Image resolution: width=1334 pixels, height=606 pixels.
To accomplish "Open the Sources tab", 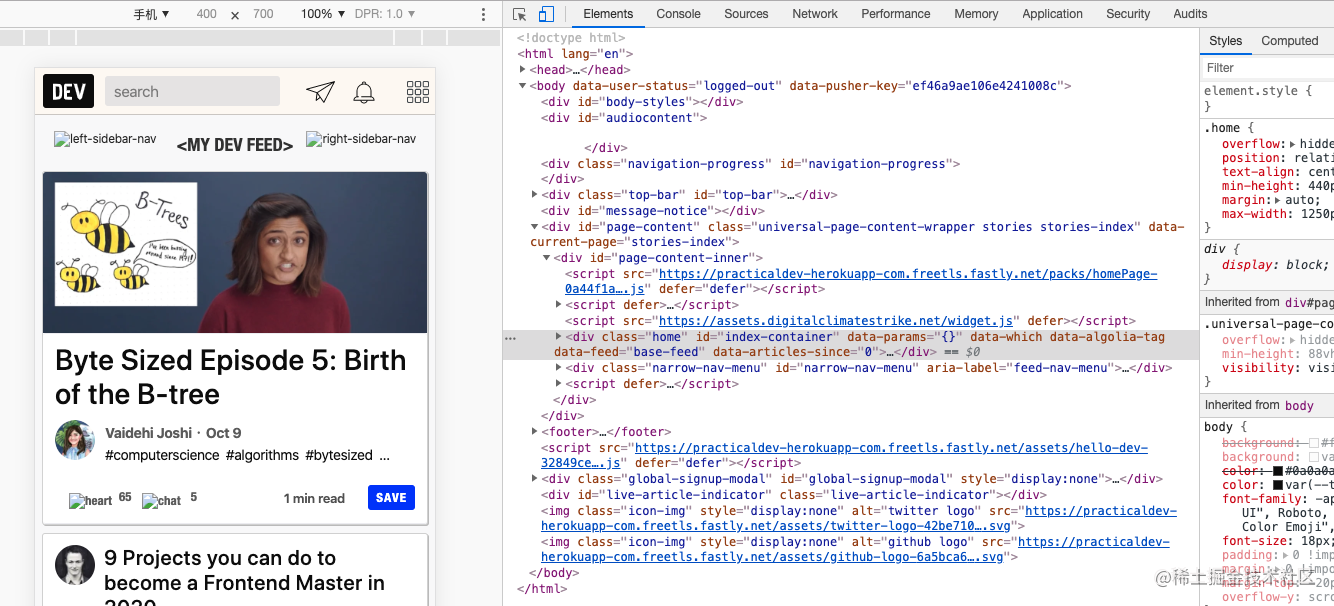I will pos(746,14).
